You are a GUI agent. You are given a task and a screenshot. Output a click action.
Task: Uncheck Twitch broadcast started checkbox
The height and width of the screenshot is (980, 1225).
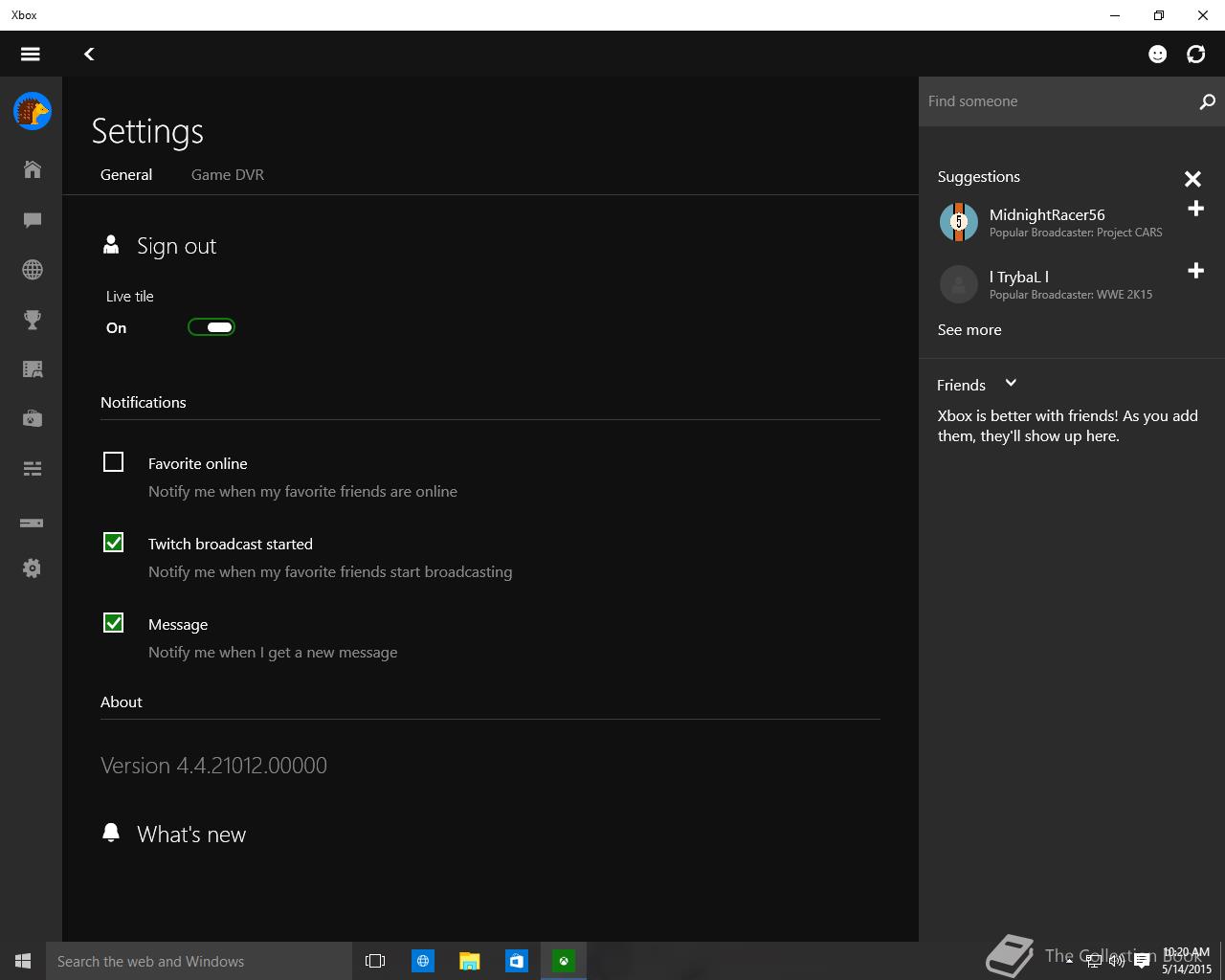coord(113,543)
